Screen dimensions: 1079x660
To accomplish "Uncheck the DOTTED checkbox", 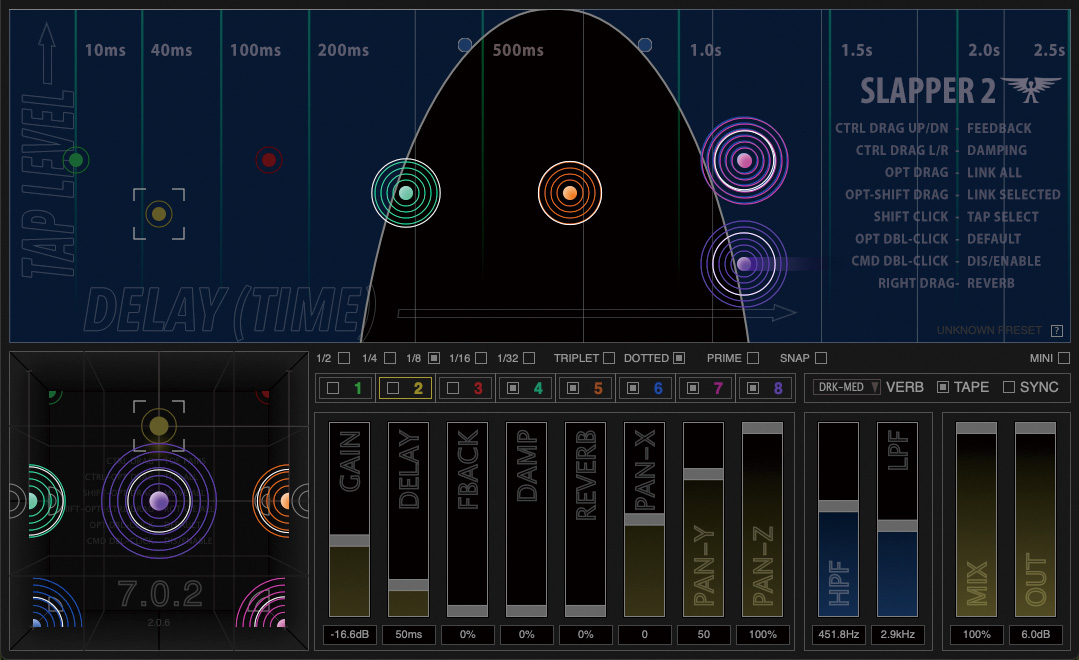I will 679,358.
